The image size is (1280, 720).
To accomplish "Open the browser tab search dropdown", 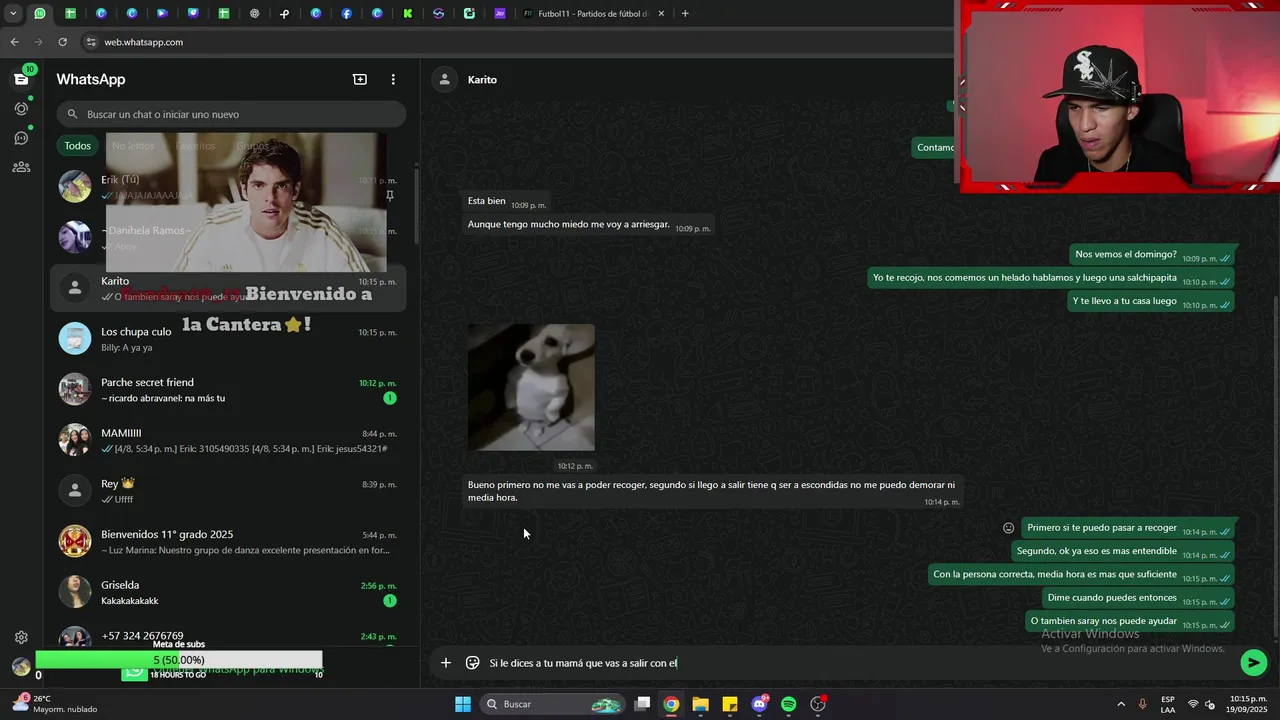I will click(13, 14).
